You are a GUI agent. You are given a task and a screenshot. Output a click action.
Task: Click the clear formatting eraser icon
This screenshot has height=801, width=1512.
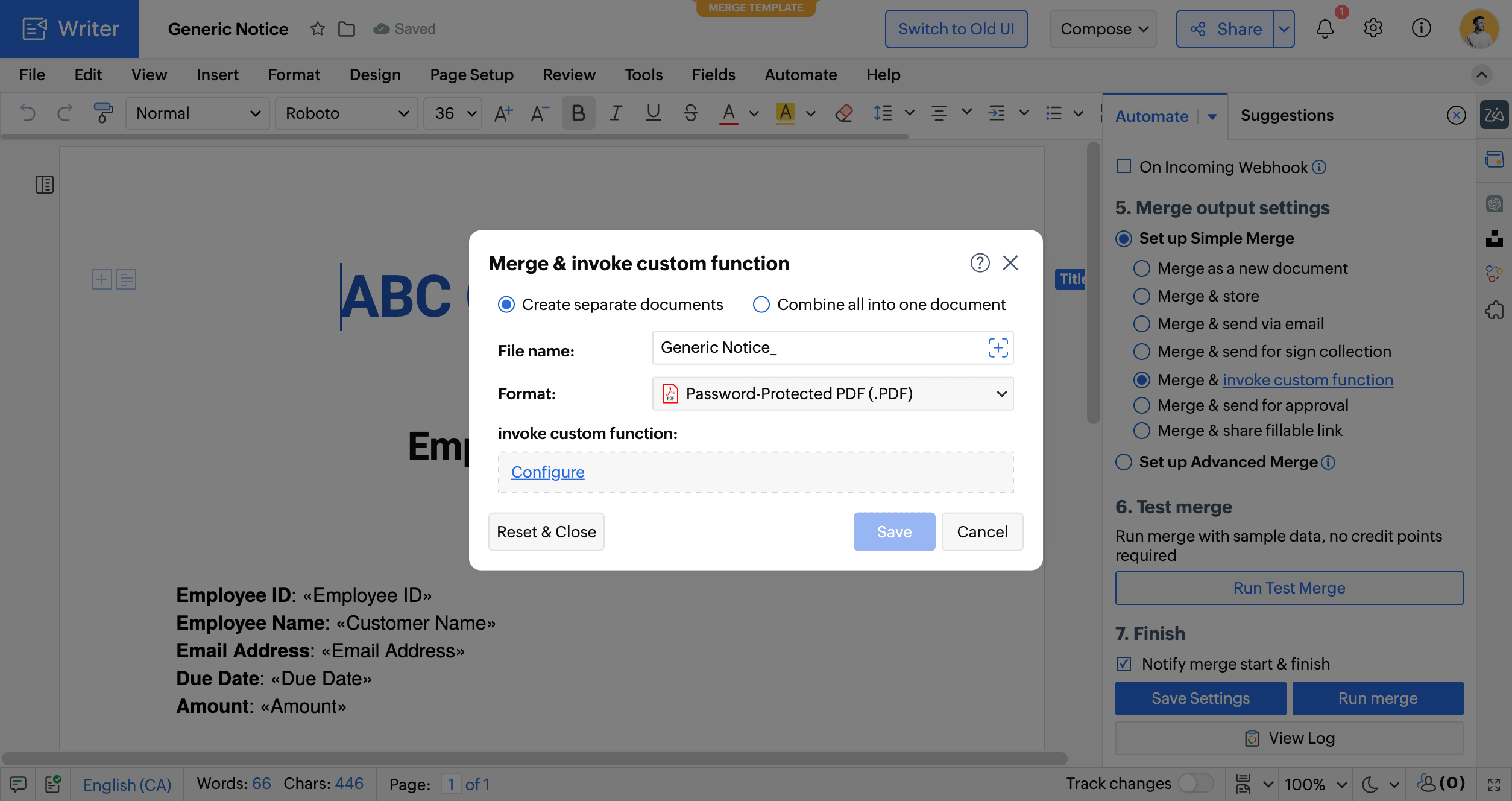844,113
